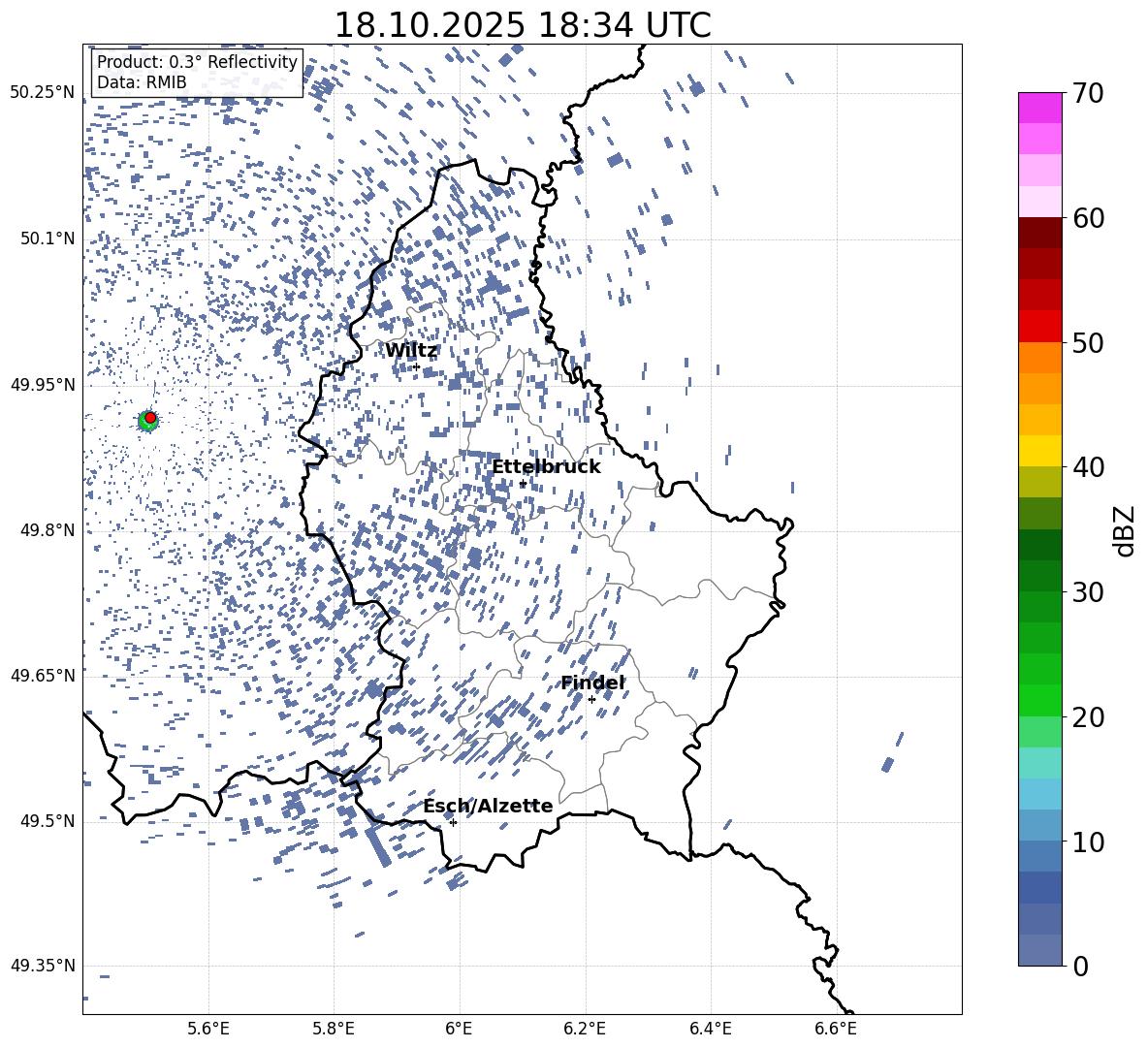Click the 40 tick label on colorbar
This screenshot has height=1048, width=1148.
[1088, 467]
